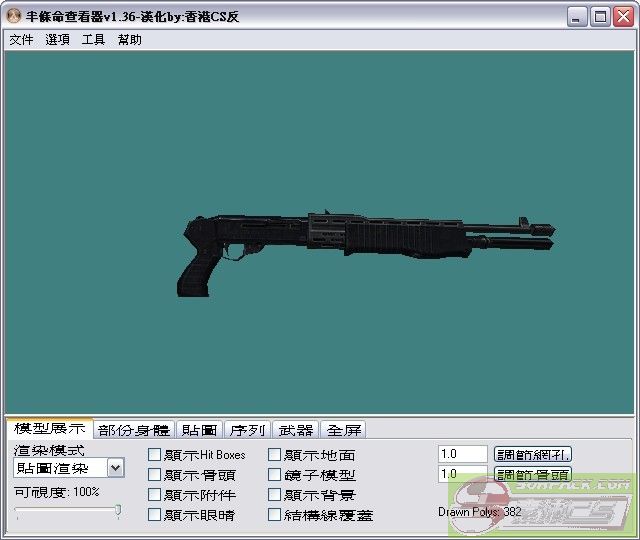Screen dimensions: 640x540
Task: Switch to the 武器 tab
Action: (x=296, y=430)
